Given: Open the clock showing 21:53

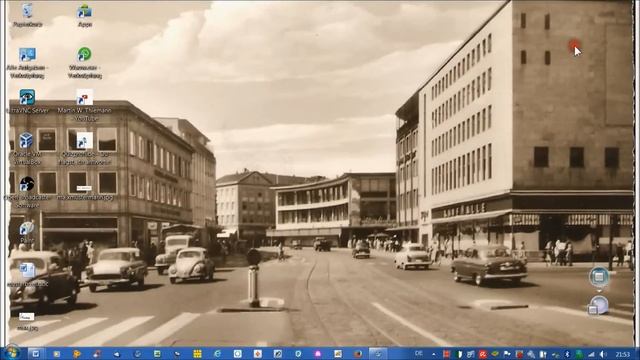Looking at the screenshot, I should (x=622, y=354).
